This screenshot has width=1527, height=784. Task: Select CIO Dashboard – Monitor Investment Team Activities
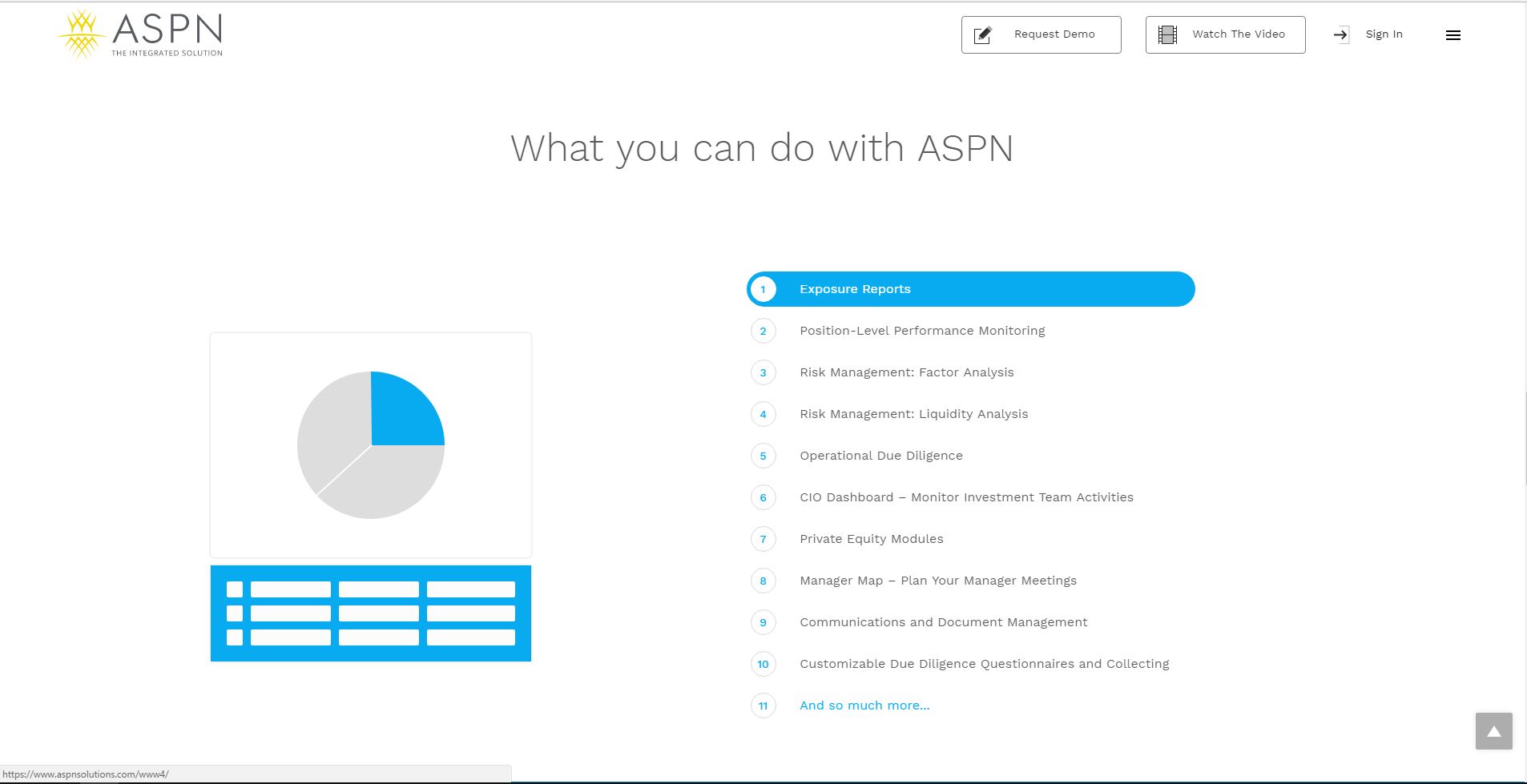[x=966, y=497]
